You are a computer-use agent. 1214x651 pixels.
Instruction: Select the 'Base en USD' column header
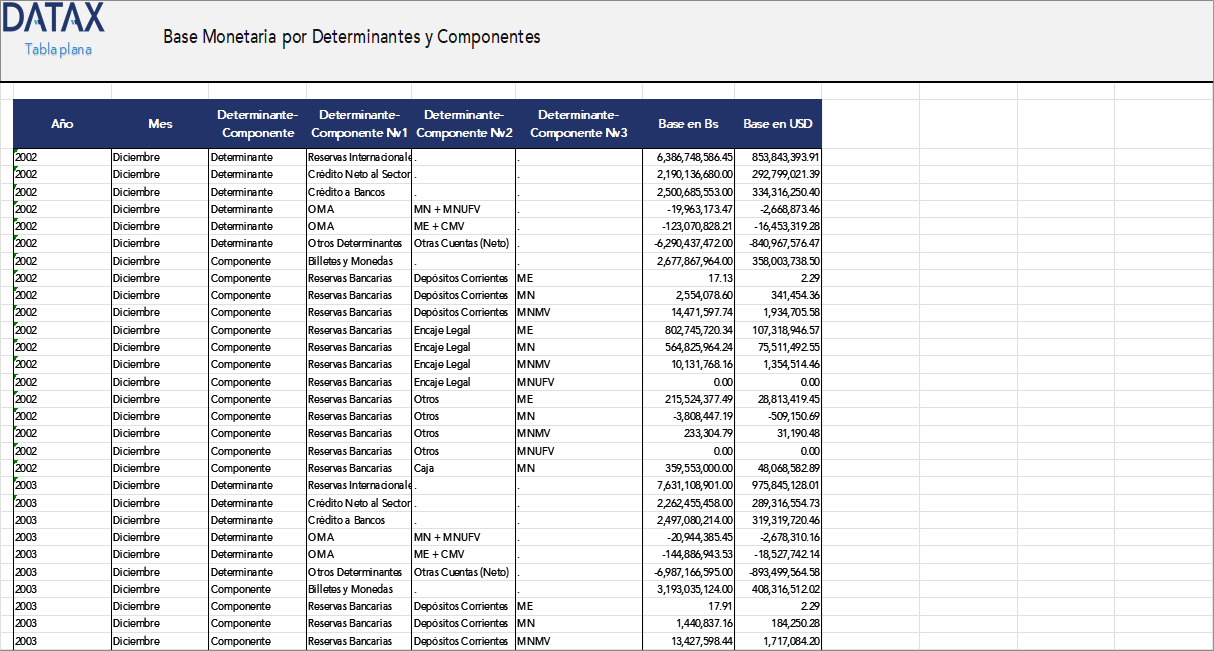pos(777,123)
